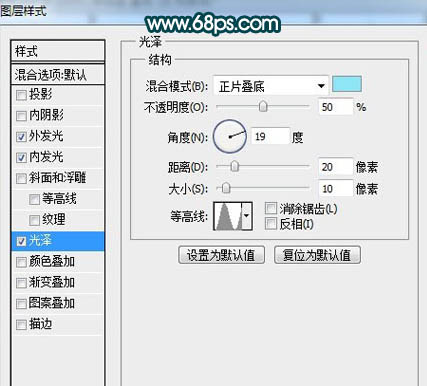Screen dimensions: 427x386
Task: Click the 距离 slider handle
Action: (235, 166)
